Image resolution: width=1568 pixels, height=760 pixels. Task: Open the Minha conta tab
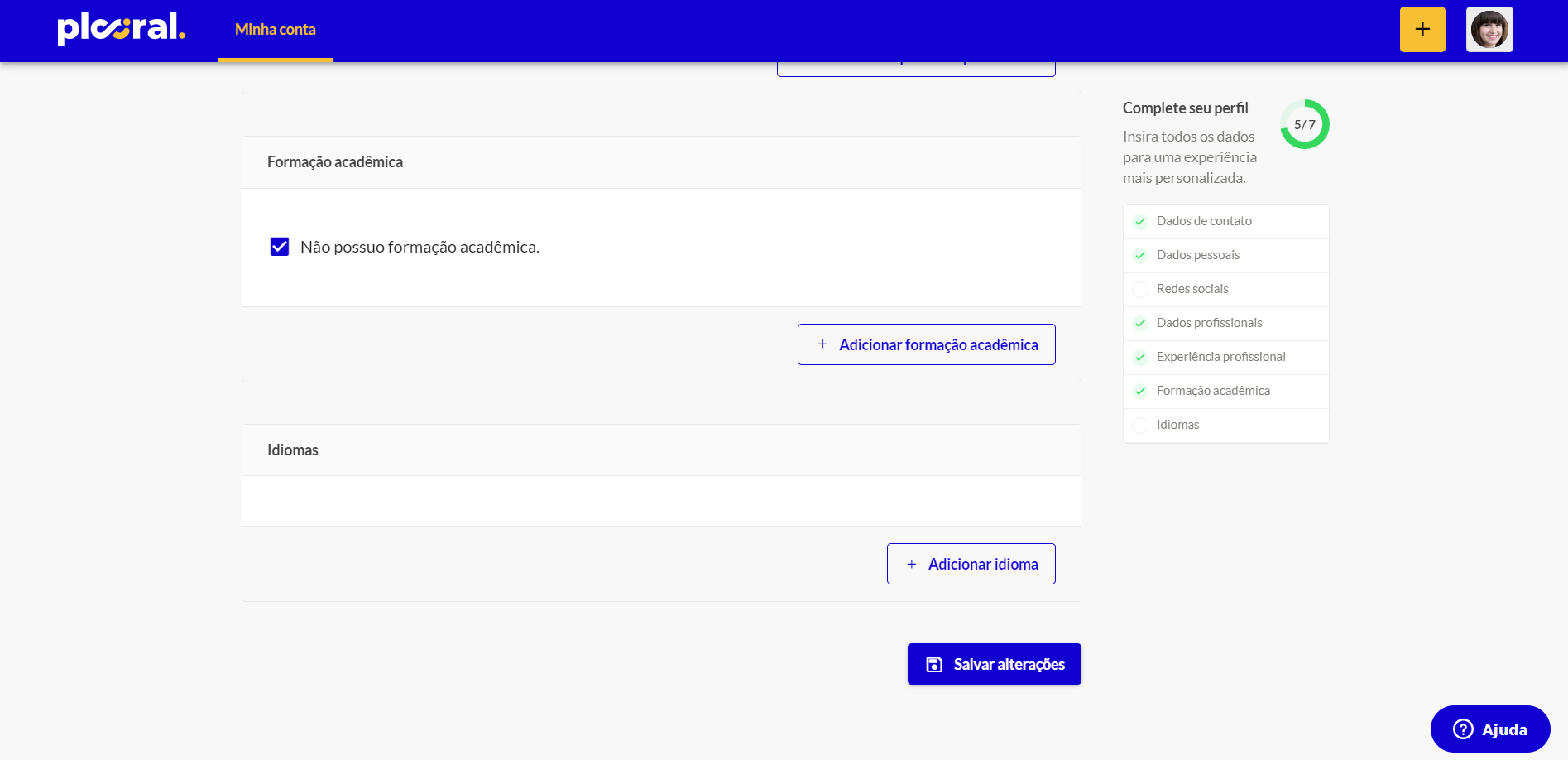pyautogui.click(x=276, y=30)
